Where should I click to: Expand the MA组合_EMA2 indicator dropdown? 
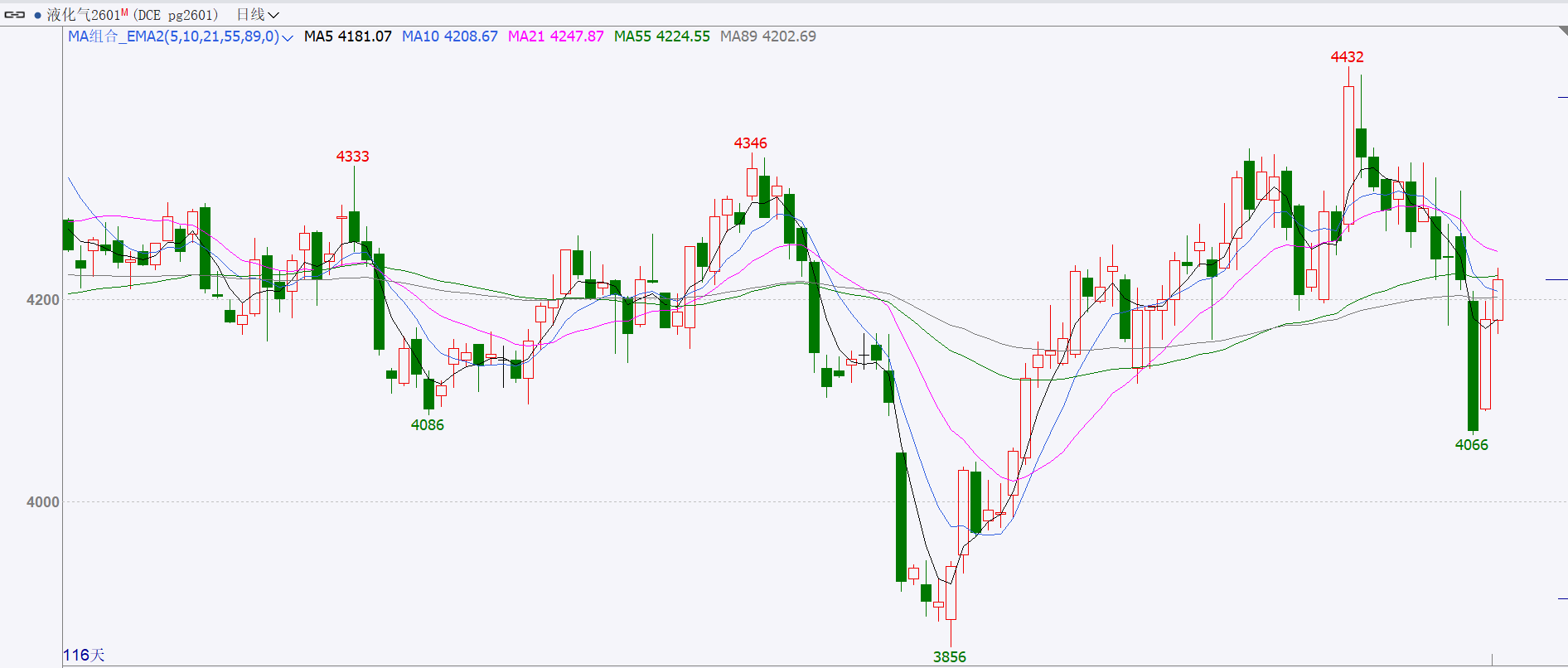(288, 37)
